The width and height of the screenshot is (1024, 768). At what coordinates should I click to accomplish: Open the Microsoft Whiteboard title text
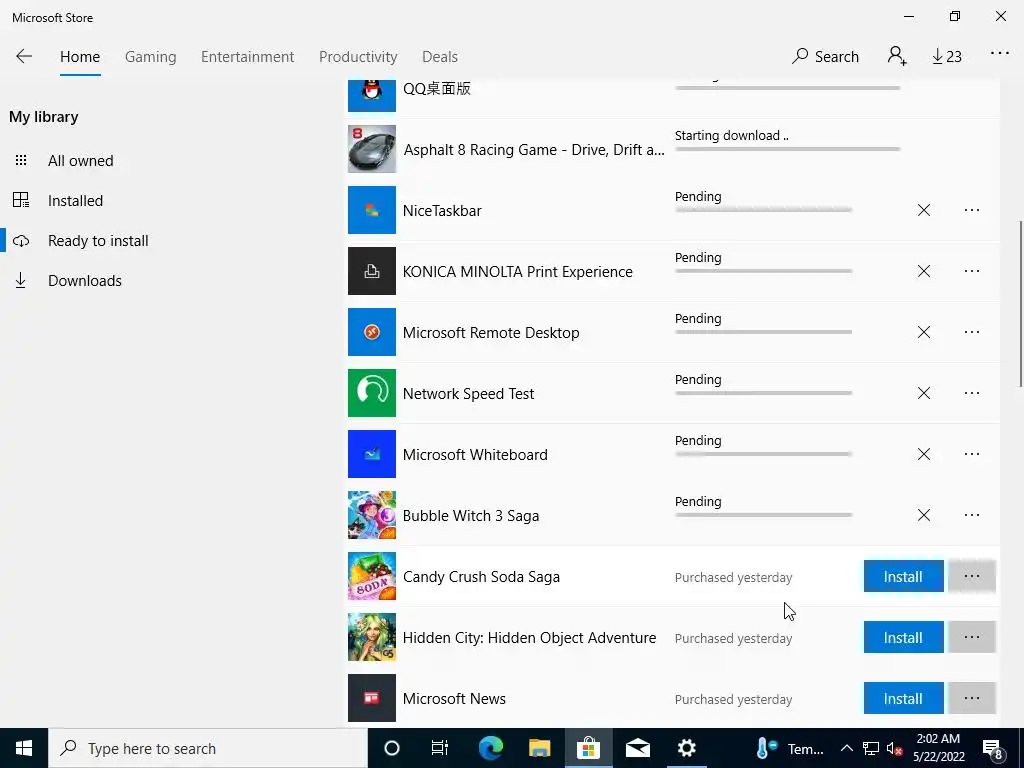(x=475, y=455)
